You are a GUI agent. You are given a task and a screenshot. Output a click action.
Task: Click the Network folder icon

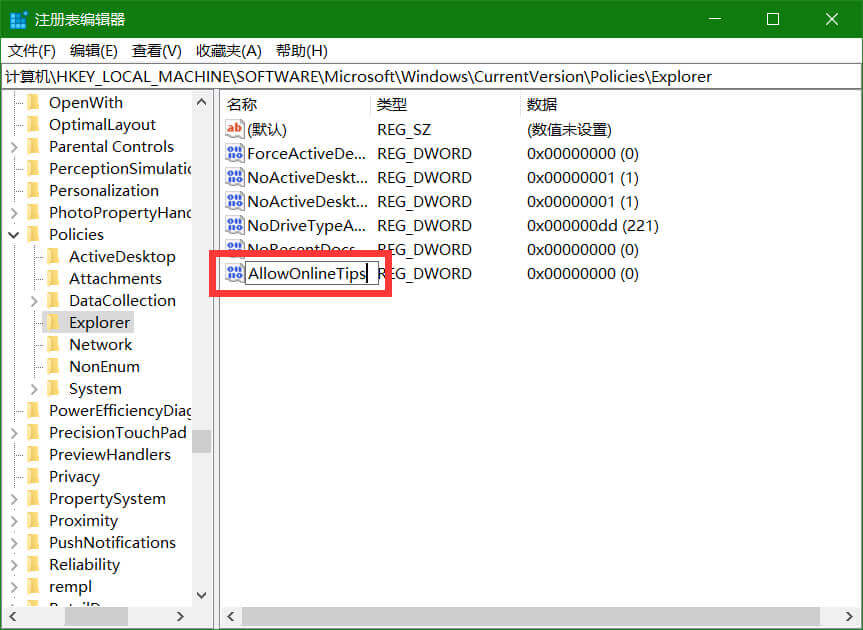pos(54,344)
